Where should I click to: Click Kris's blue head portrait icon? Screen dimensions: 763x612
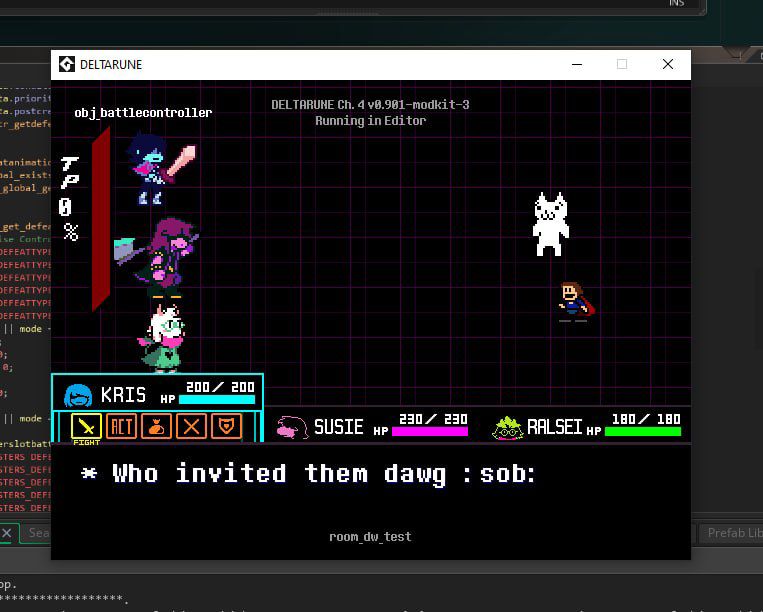pyautogui.click(x=78, y=396)
